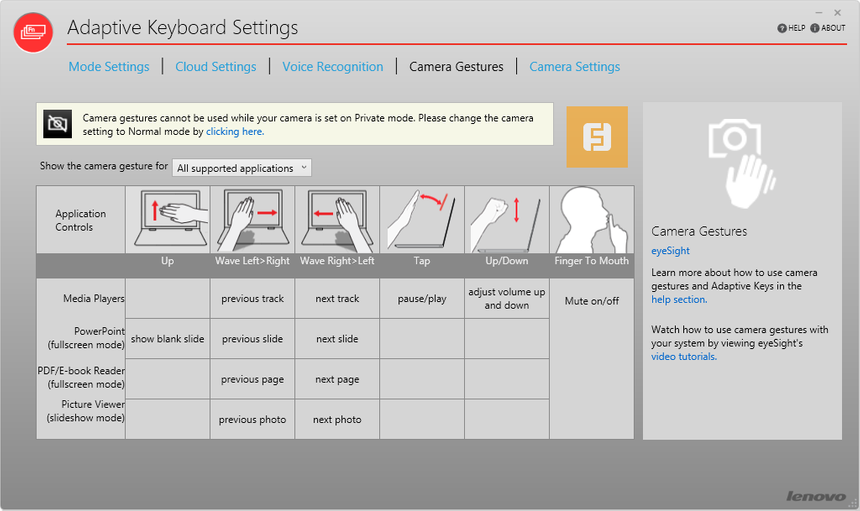
Task: Open the Camera Settings tab
Action: pyautogui.click(x=574, y=67)
